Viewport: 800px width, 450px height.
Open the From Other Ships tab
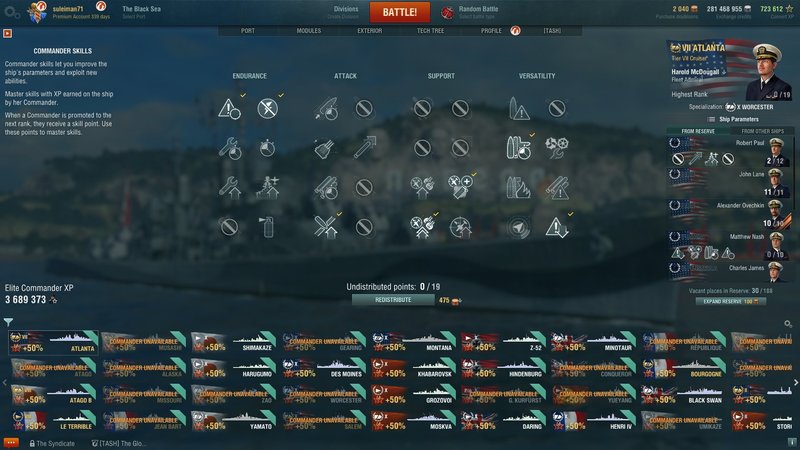(x=762, y=131)
